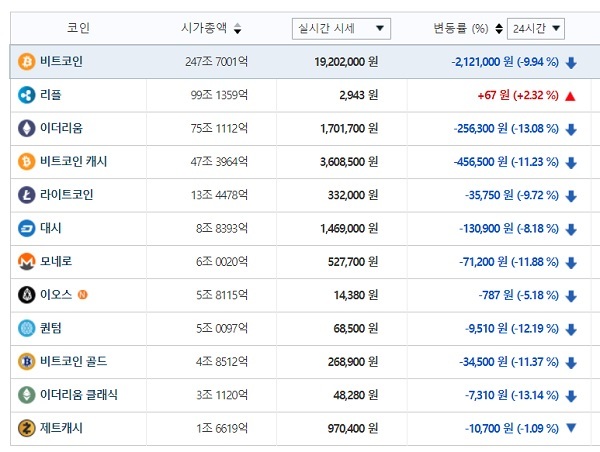The width and height of the screenshot is (600, 452).
Task: Open the 이더리움 coin name link
Action: (61, 128)
